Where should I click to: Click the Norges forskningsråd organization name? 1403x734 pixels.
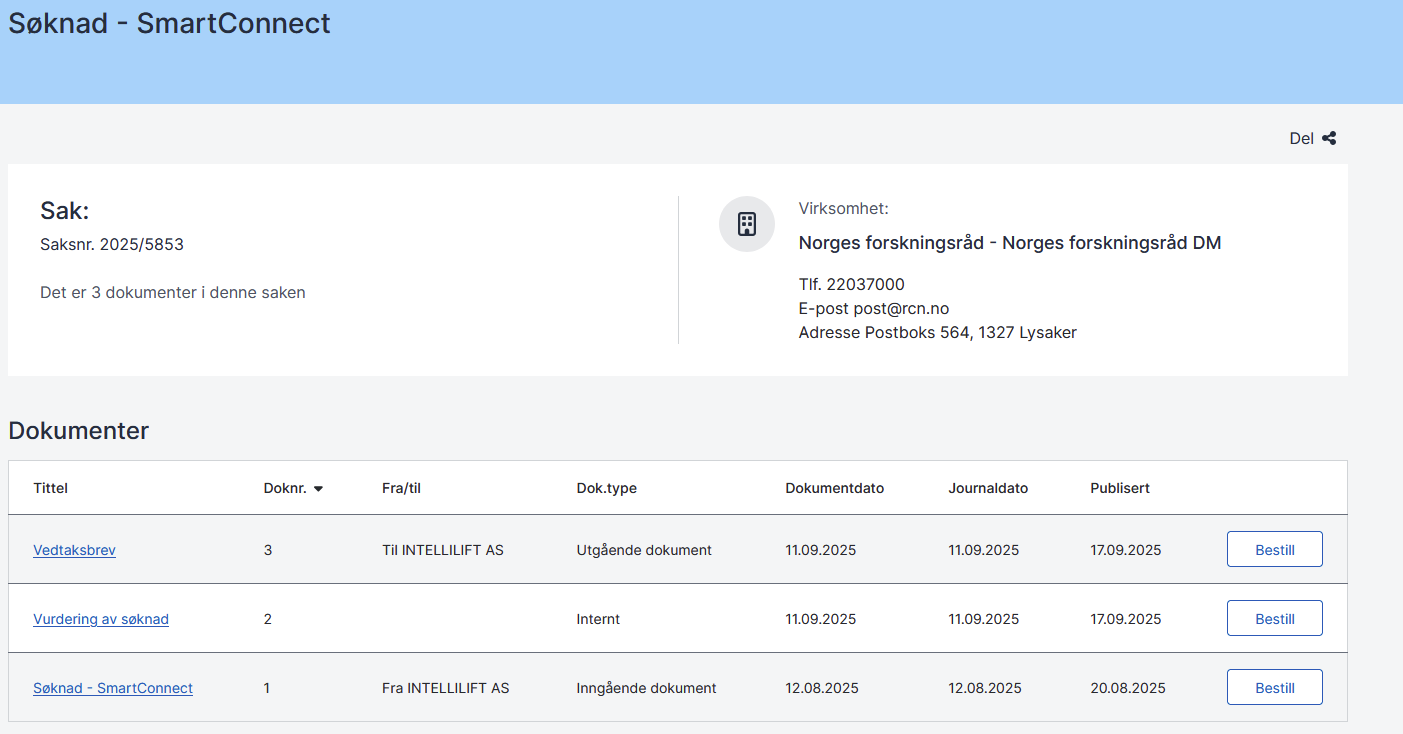[1009, 243]
